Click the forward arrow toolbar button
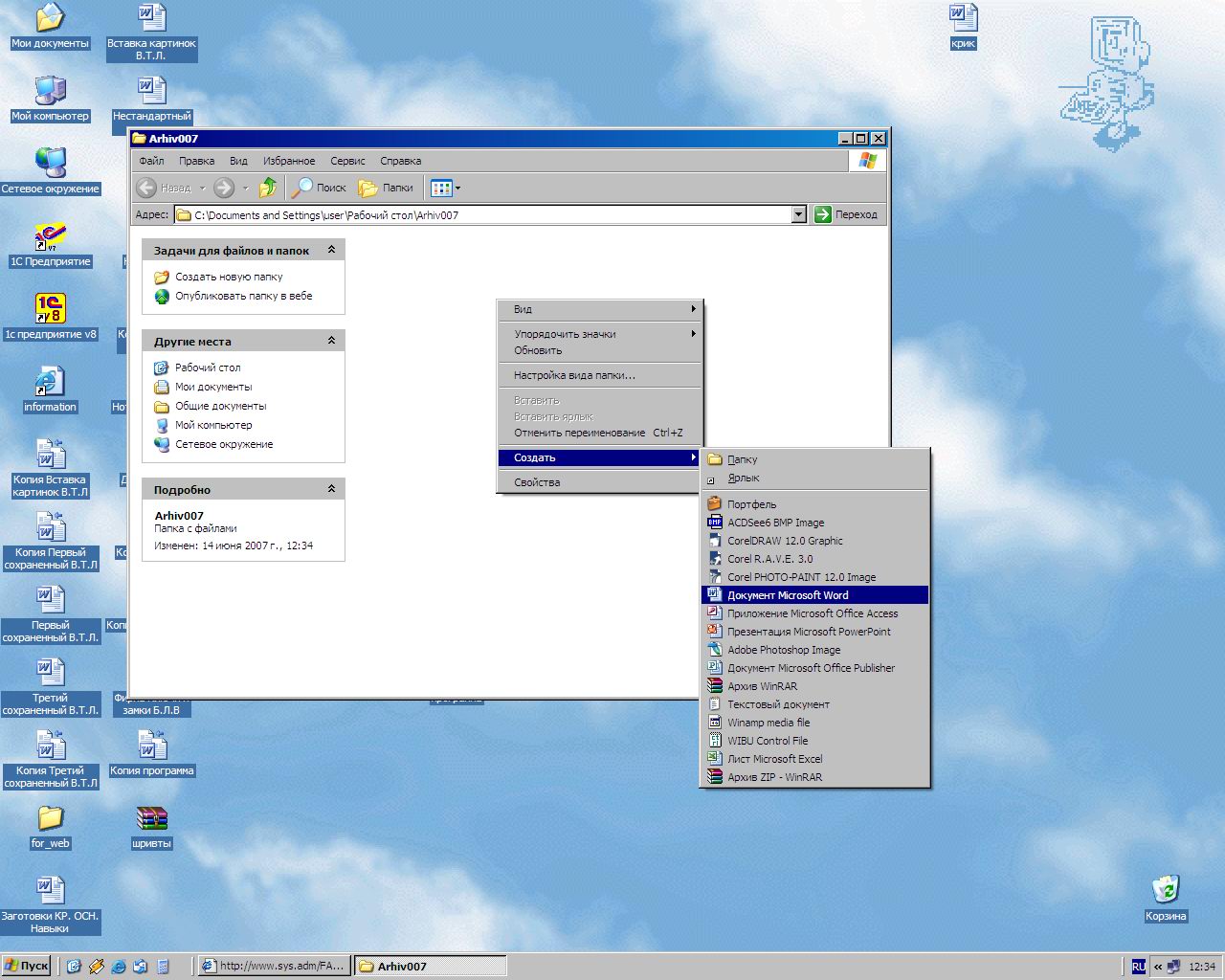 pos(224,188)
